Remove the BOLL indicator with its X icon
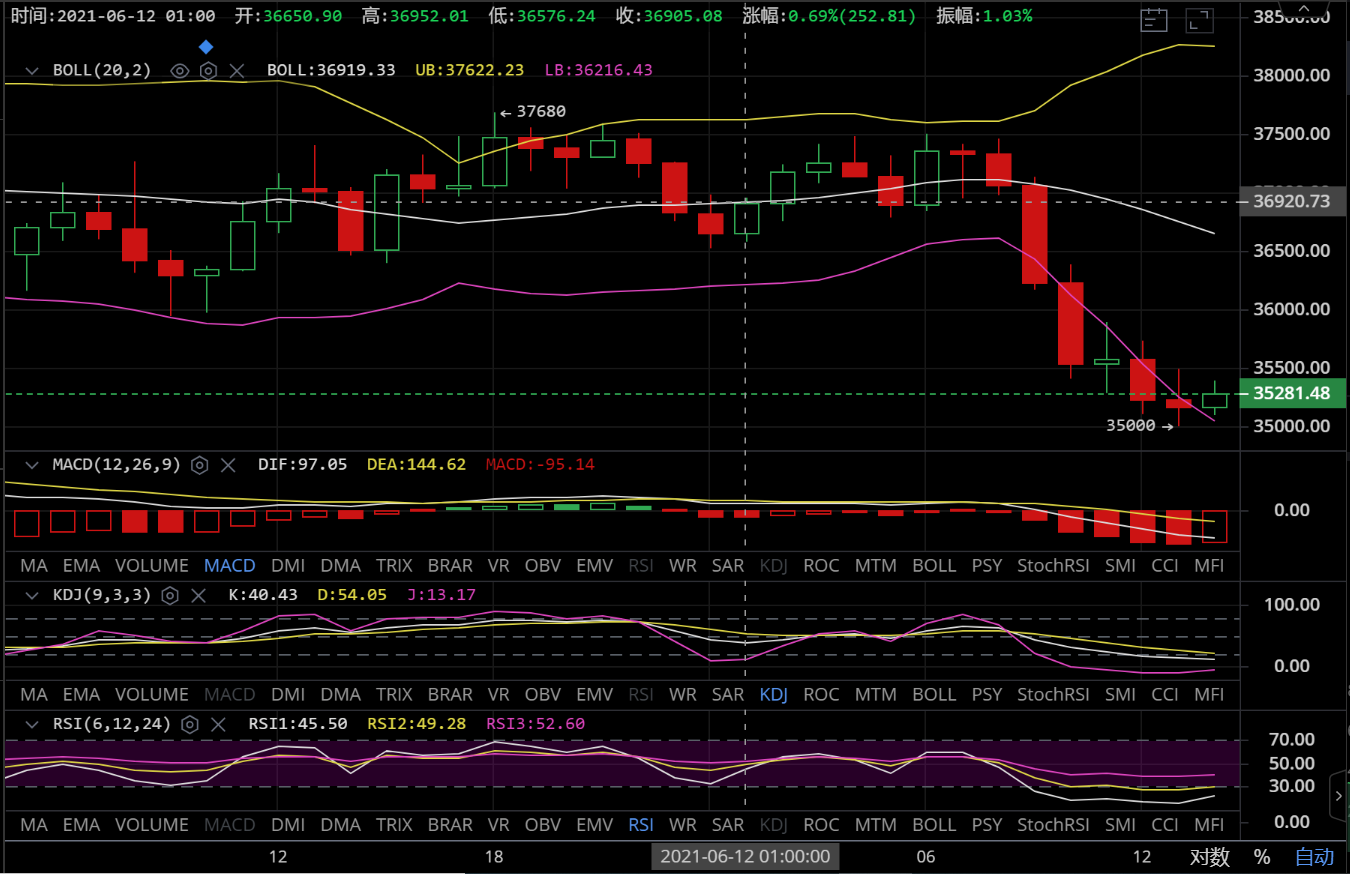 pyautogui.click(x=237, y=70)
